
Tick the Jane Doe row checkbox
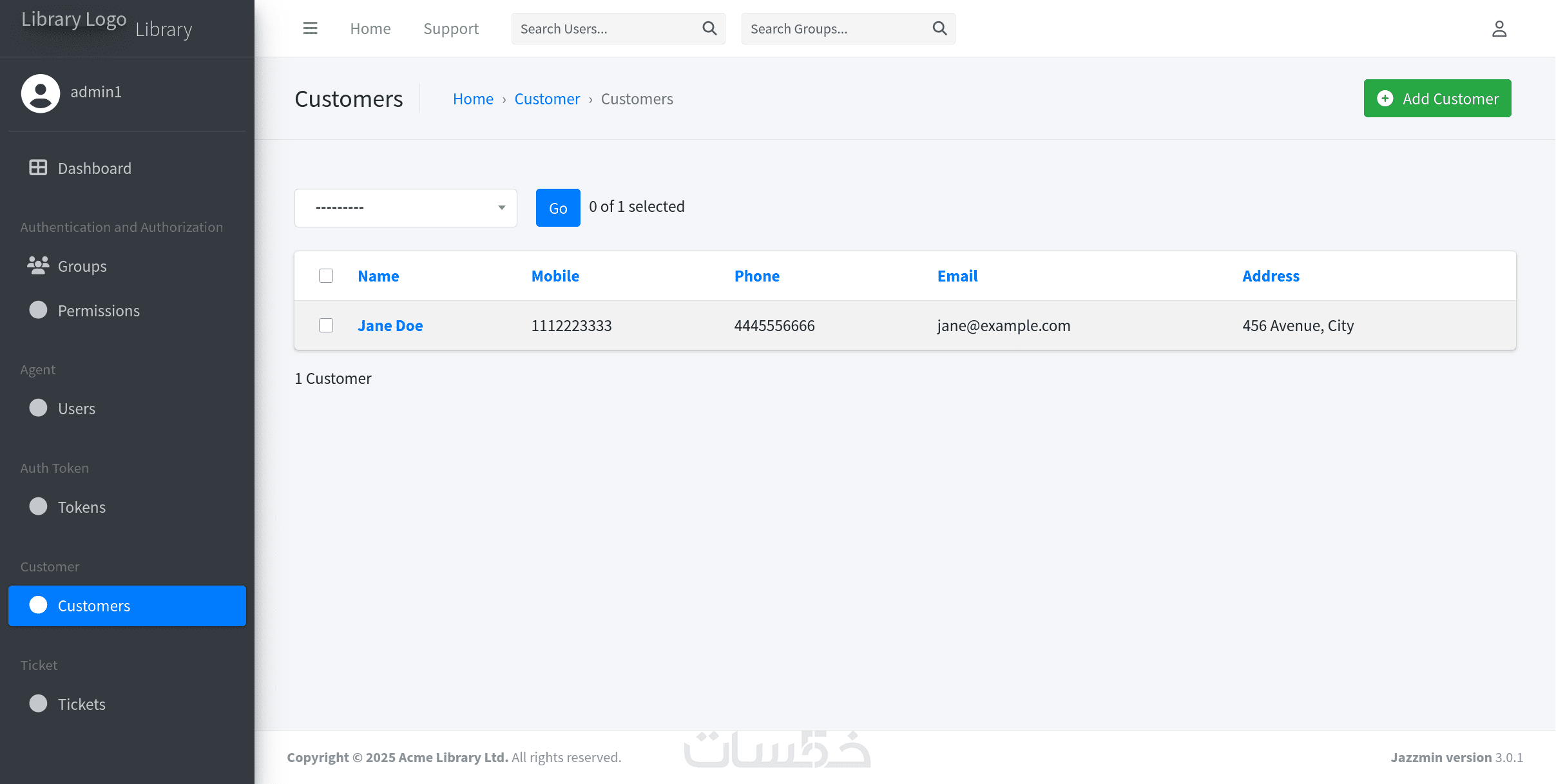pyautogui.click(x=326, y=325)
